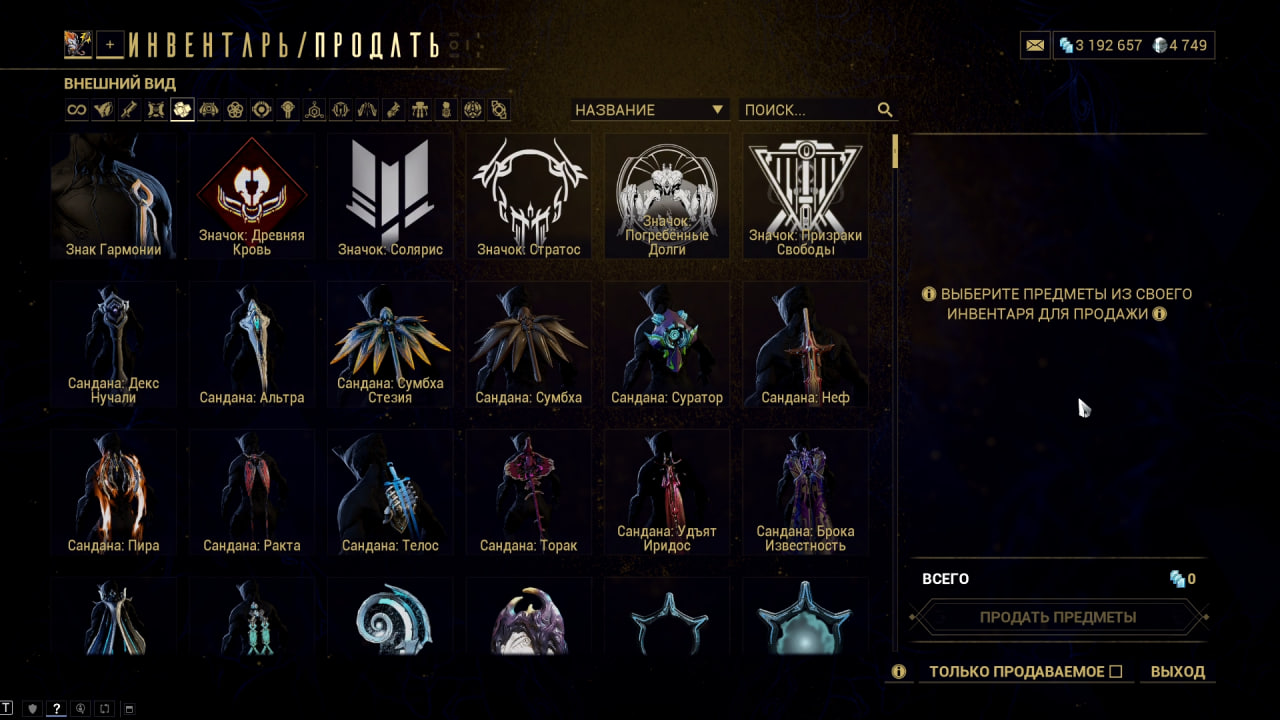Image resolution: width=1280 pixels, height=720 pixels.
Task: Open the НАЗВАНИЕ sort dropdown
Action: (x=649, y=110)
